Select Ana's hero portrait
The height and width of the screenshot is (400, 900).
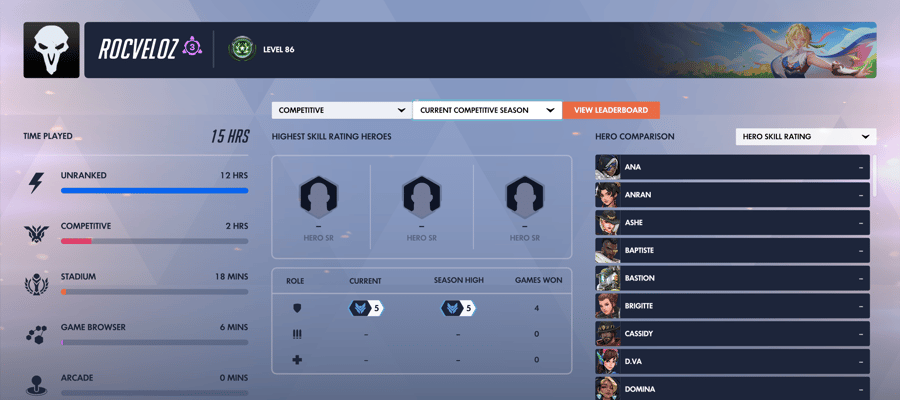click(x=608, y=167)
